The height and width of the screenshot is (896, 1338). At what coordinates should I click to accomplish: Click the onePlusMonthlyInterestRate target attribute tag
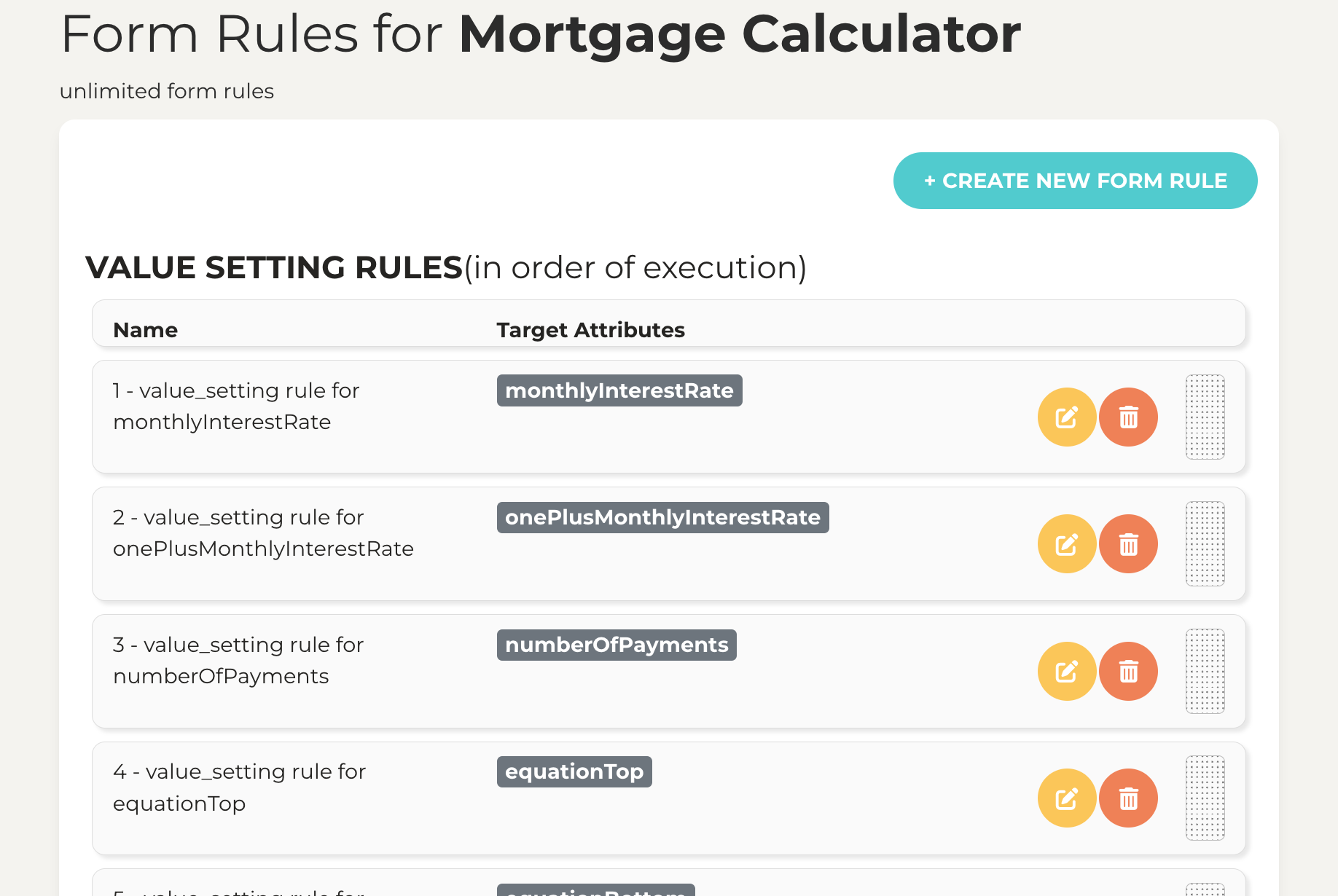(x=662, y=517)
